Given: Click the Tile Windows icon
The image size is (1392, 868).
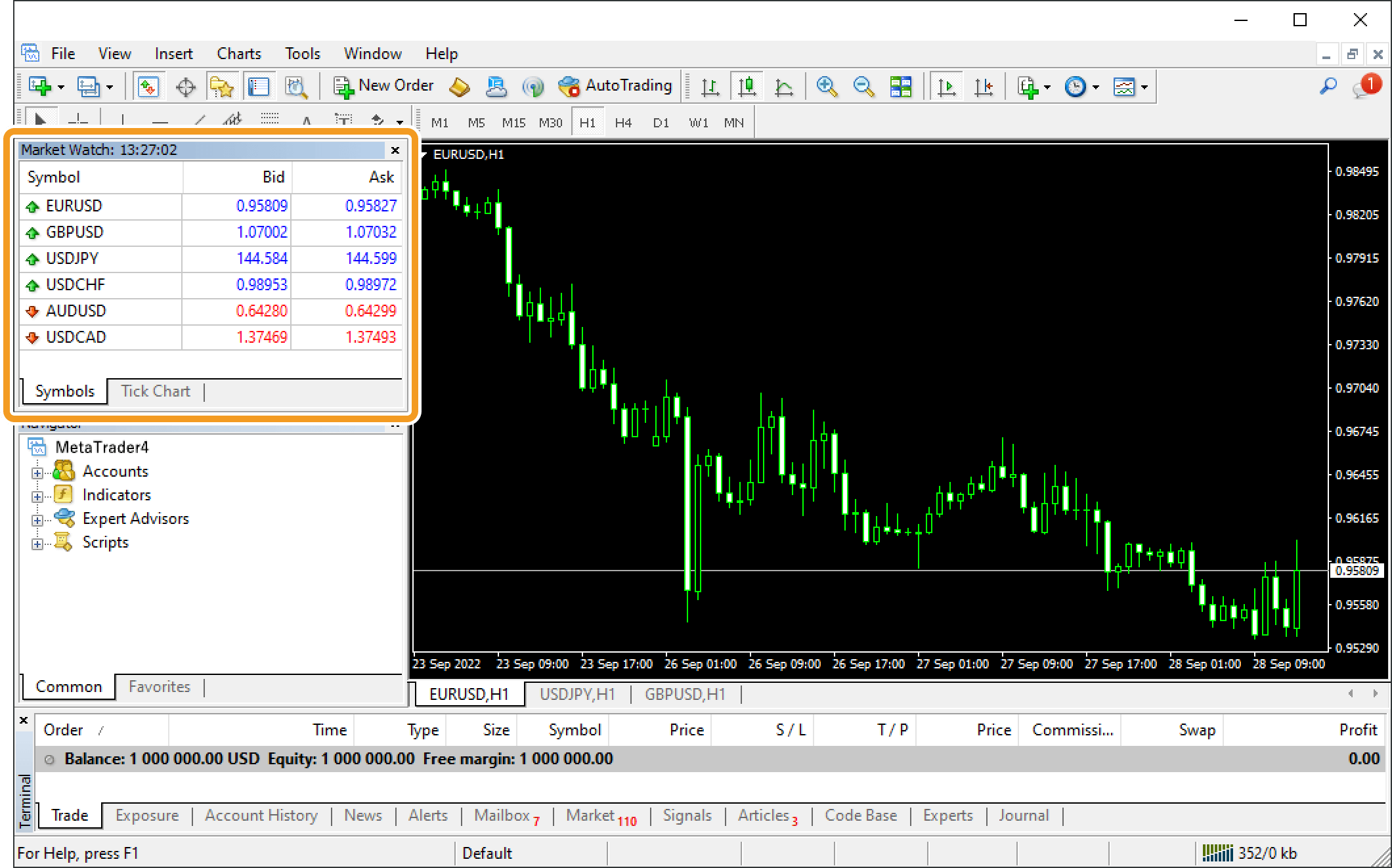Looking at the screenshot, I should pyautogui.click(x=901, y=86).
